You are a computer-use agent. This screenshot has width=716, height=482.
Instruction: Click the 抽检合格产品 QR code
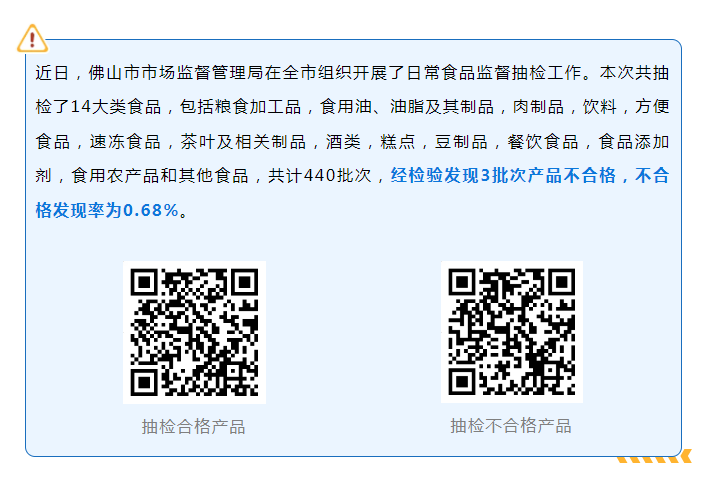[195, 332]
